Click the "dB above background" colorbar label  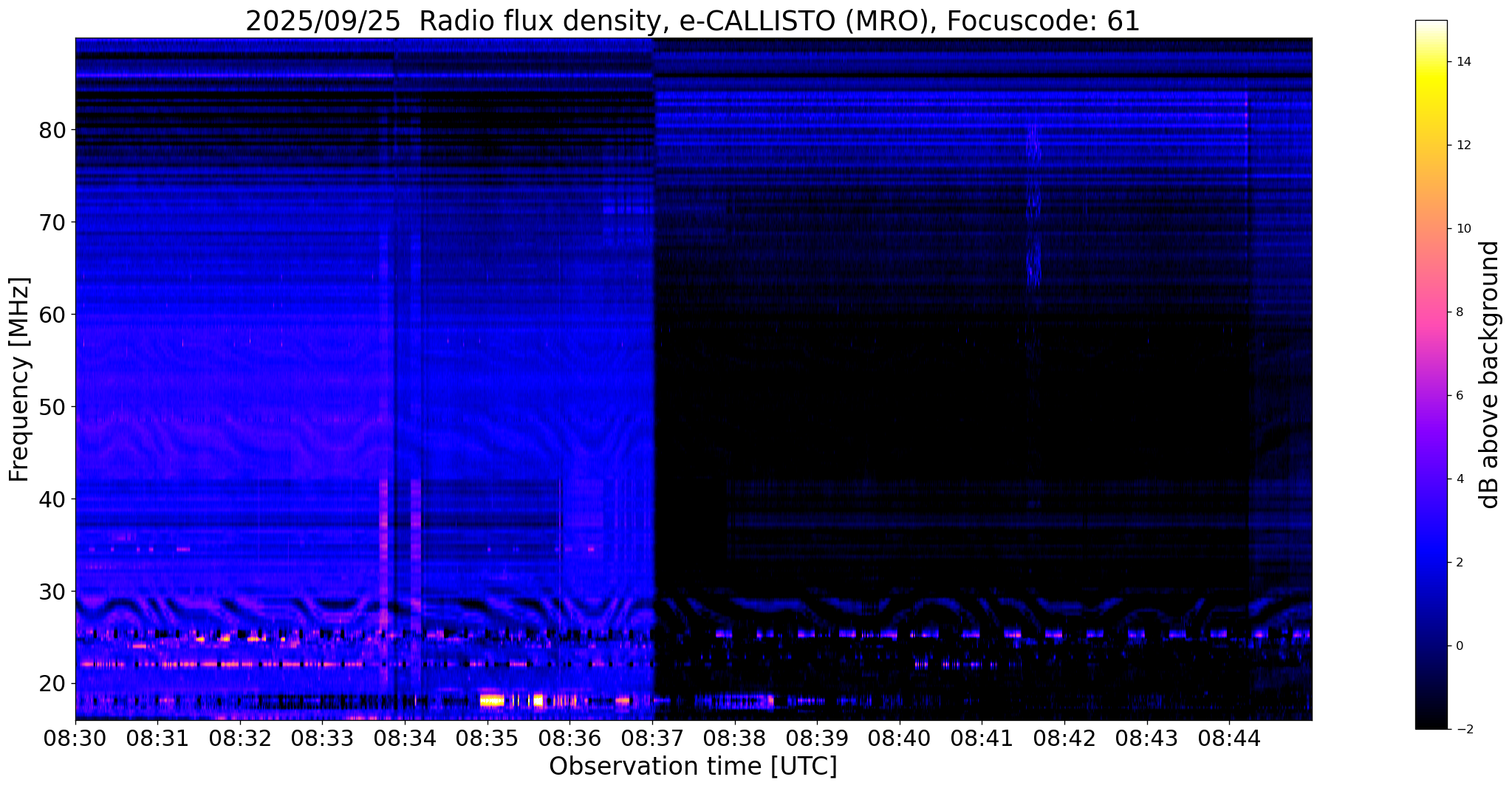click(x=1490, y=374)
